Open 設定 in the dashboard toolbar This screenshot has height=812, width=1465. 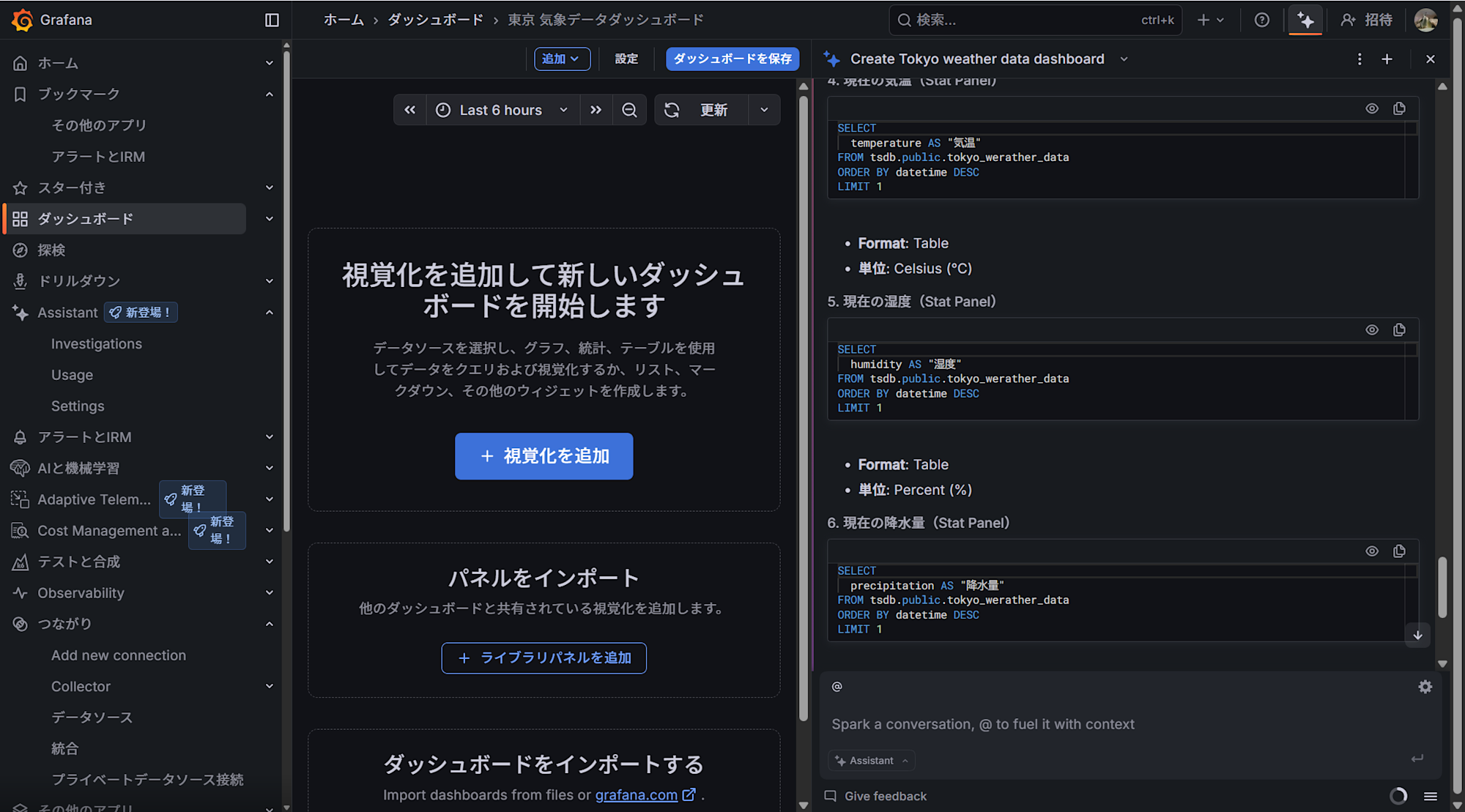626,59
